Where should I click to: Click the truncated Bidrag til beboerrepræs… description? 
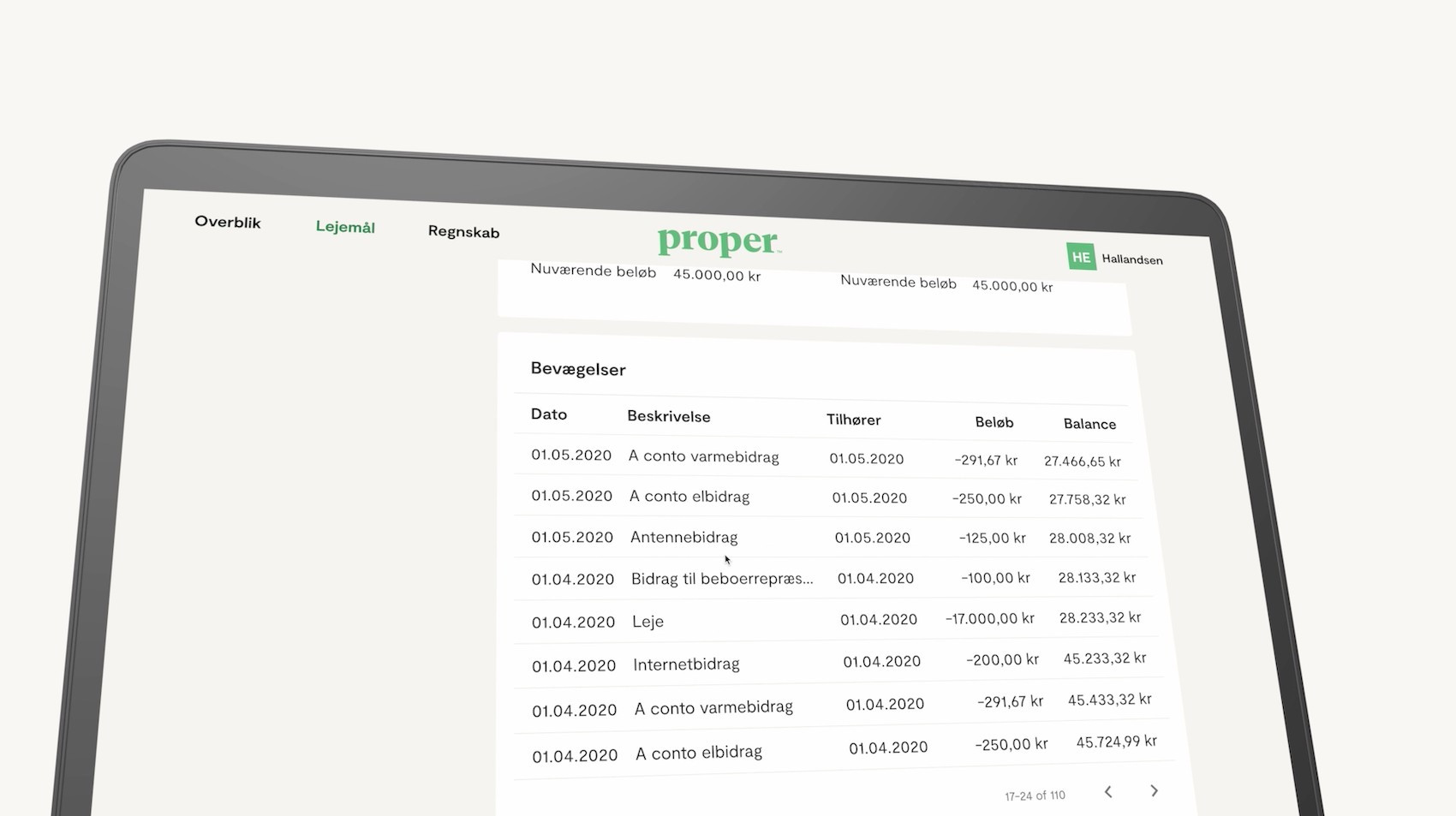click(721, 578)
